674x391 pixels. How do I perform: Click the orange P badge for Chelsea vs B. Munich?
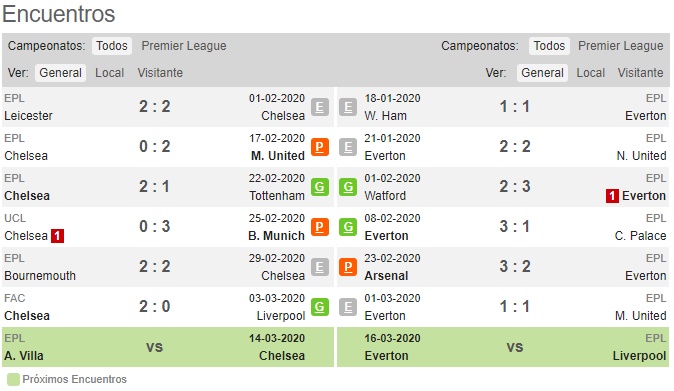click(x=319, y=227)
